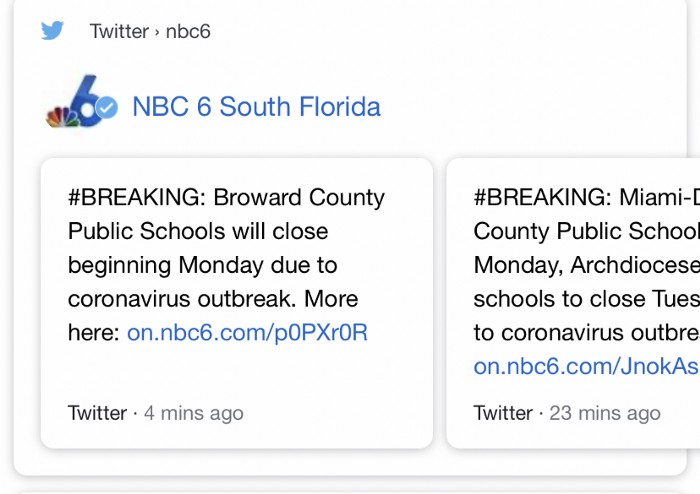This screenshot has width=700, height=494.
Task: Click the '4 mins ago' timestamp
Action: [194, 413]
